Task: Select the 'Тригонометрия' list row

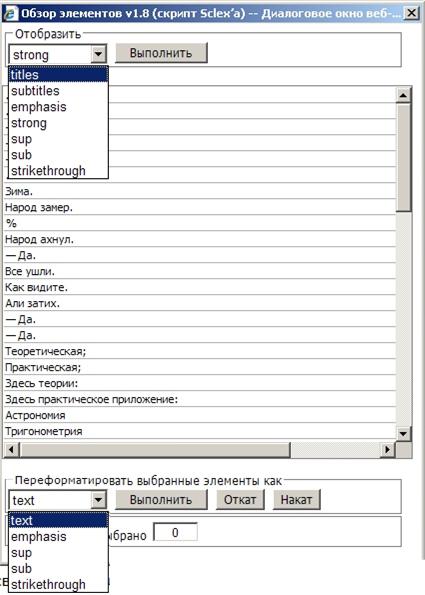Action: [x=200, y=431]
